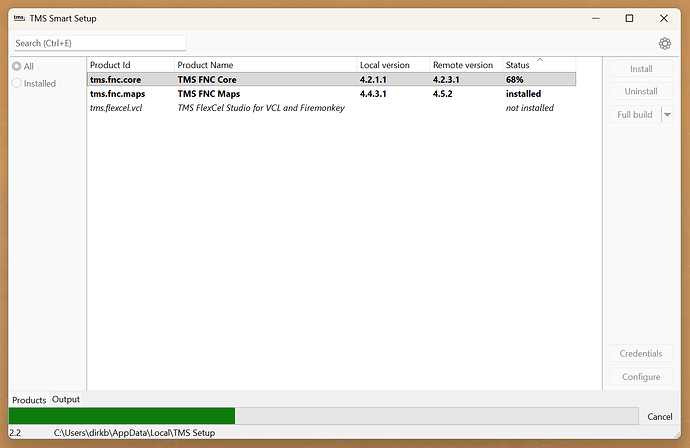Expand the Full build dropdown arrow
This screenshot has width=690, height=448.
tap(667, 114)
